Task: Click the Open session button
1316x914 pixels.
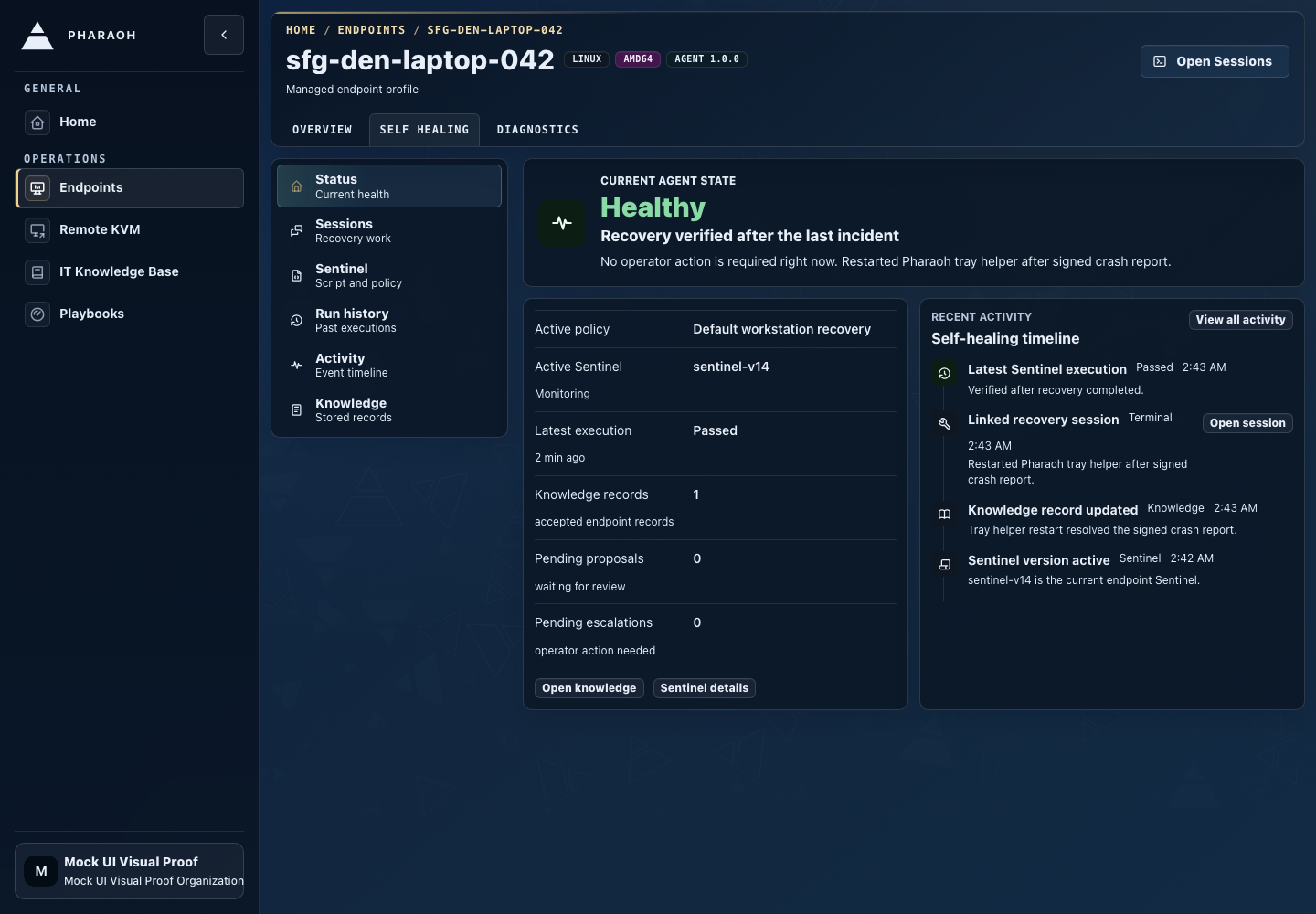Action: coord(1247,423)
